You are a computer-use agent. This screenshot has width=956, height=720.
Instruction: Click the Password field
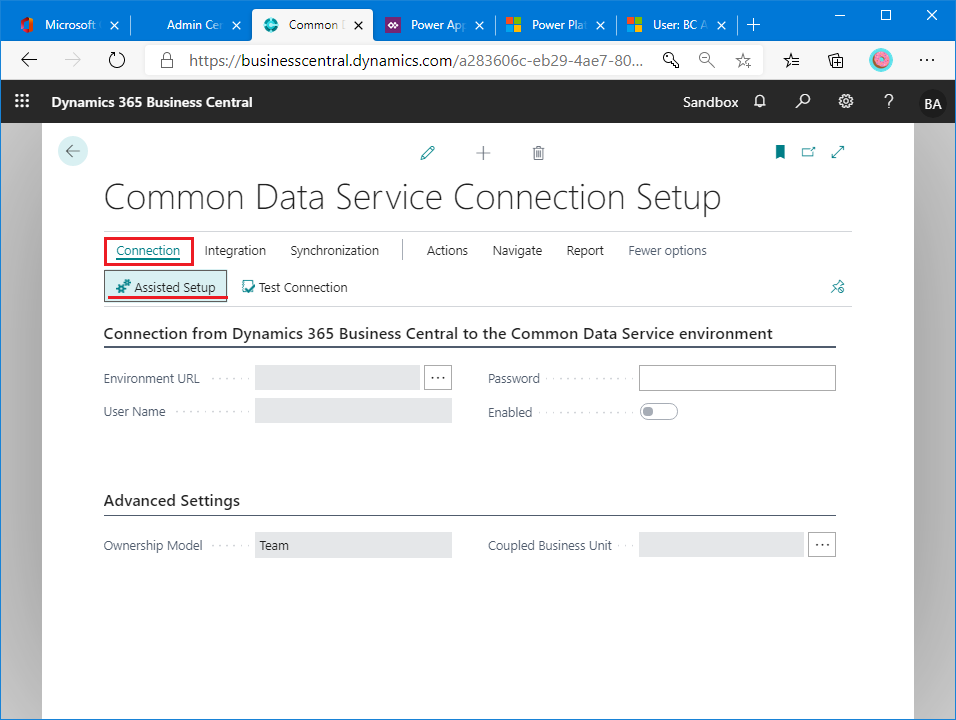click(737, 378)
